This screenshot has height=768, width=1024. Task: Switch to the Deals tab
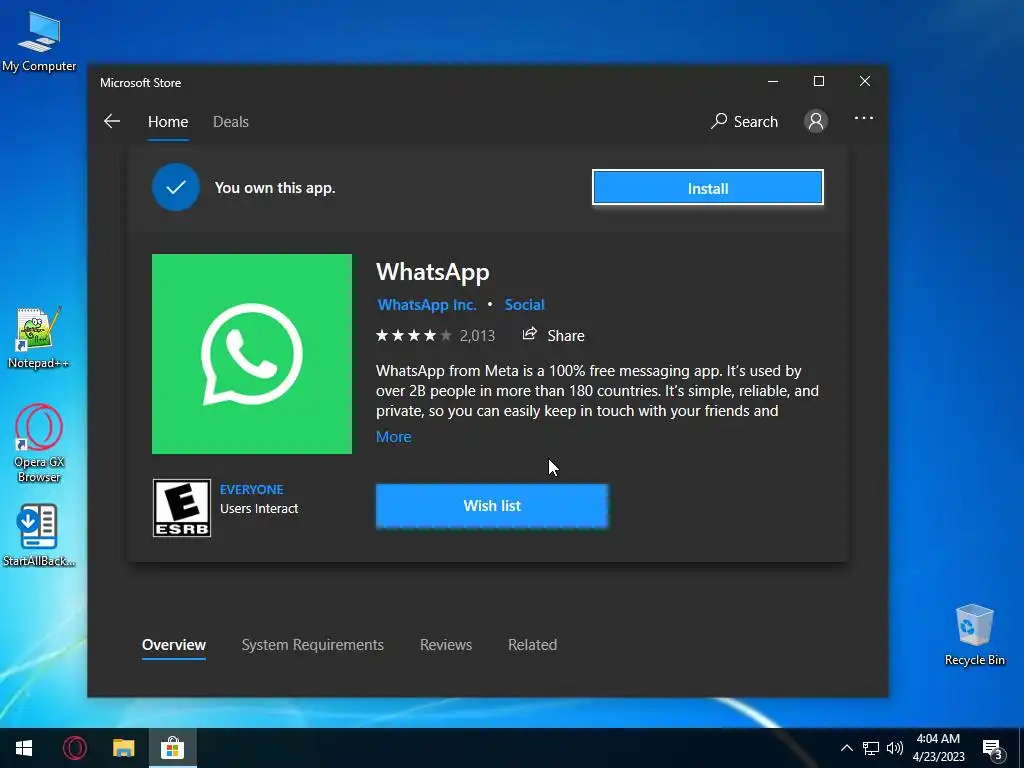(x=231, y=121)
